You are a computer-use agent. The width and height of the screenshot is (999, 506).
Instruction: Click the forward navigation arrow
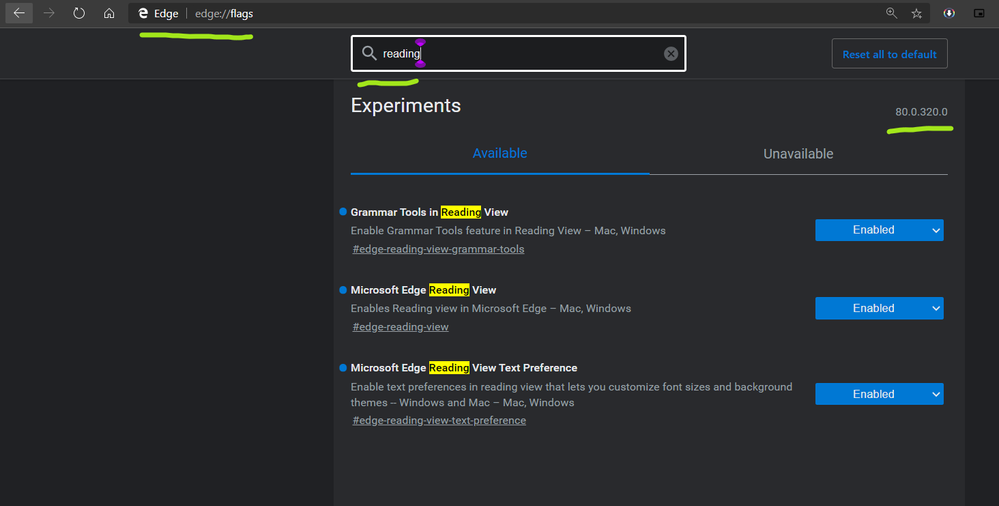tap(49, 13)
